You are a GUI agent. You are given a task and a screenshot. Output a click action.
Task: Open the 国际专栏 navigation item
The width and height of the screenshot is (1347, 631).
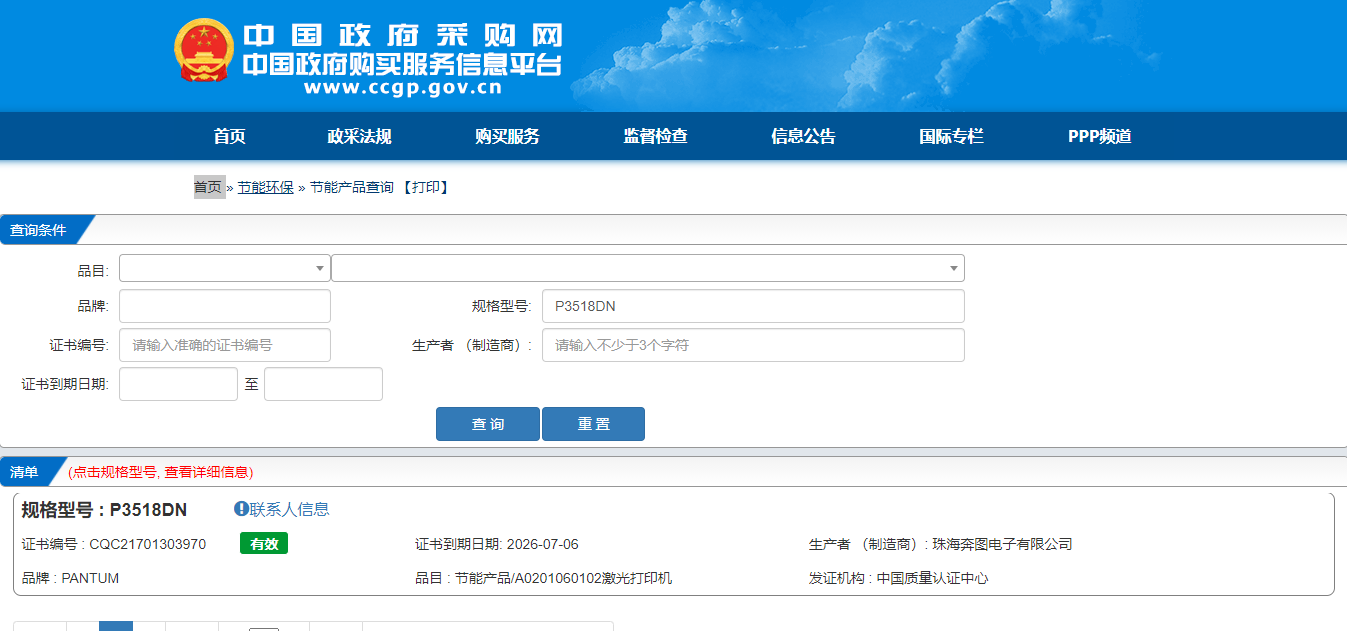(951, 137)
